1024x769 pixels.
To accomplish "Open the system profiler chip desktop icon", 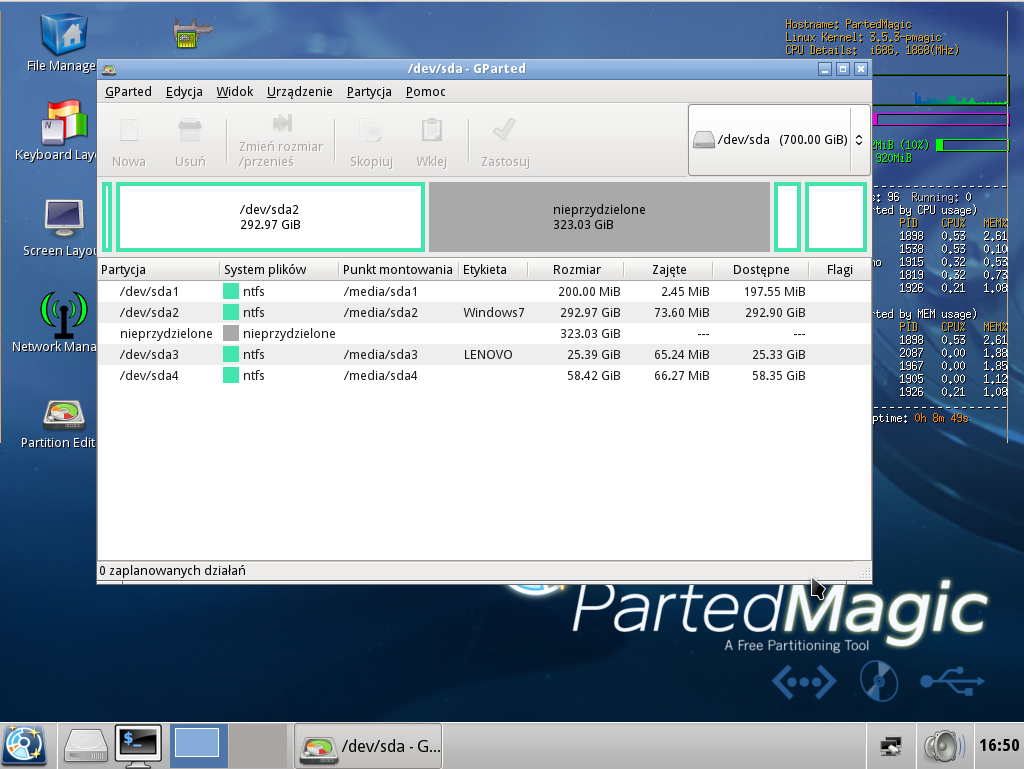I will coord(193,33).
